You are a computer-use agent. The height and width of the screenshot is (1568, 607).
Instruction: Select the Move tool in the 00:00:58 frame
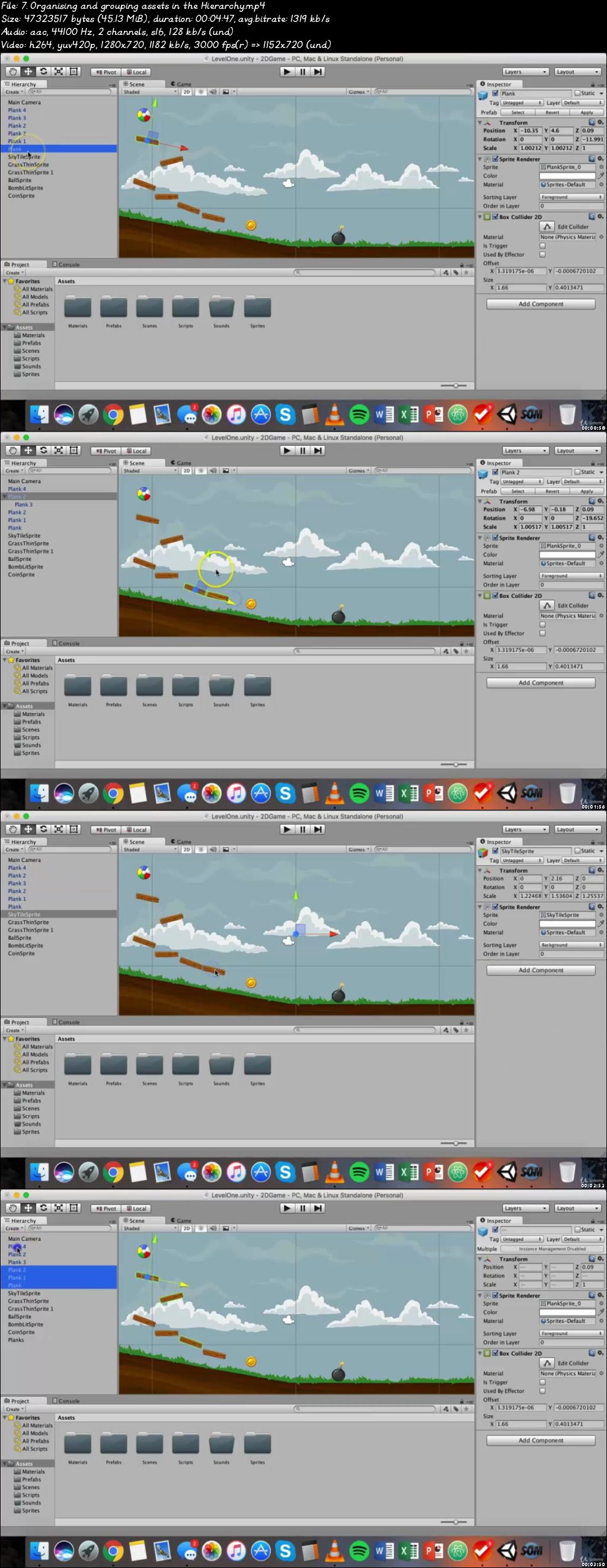(x=28, y=72)
